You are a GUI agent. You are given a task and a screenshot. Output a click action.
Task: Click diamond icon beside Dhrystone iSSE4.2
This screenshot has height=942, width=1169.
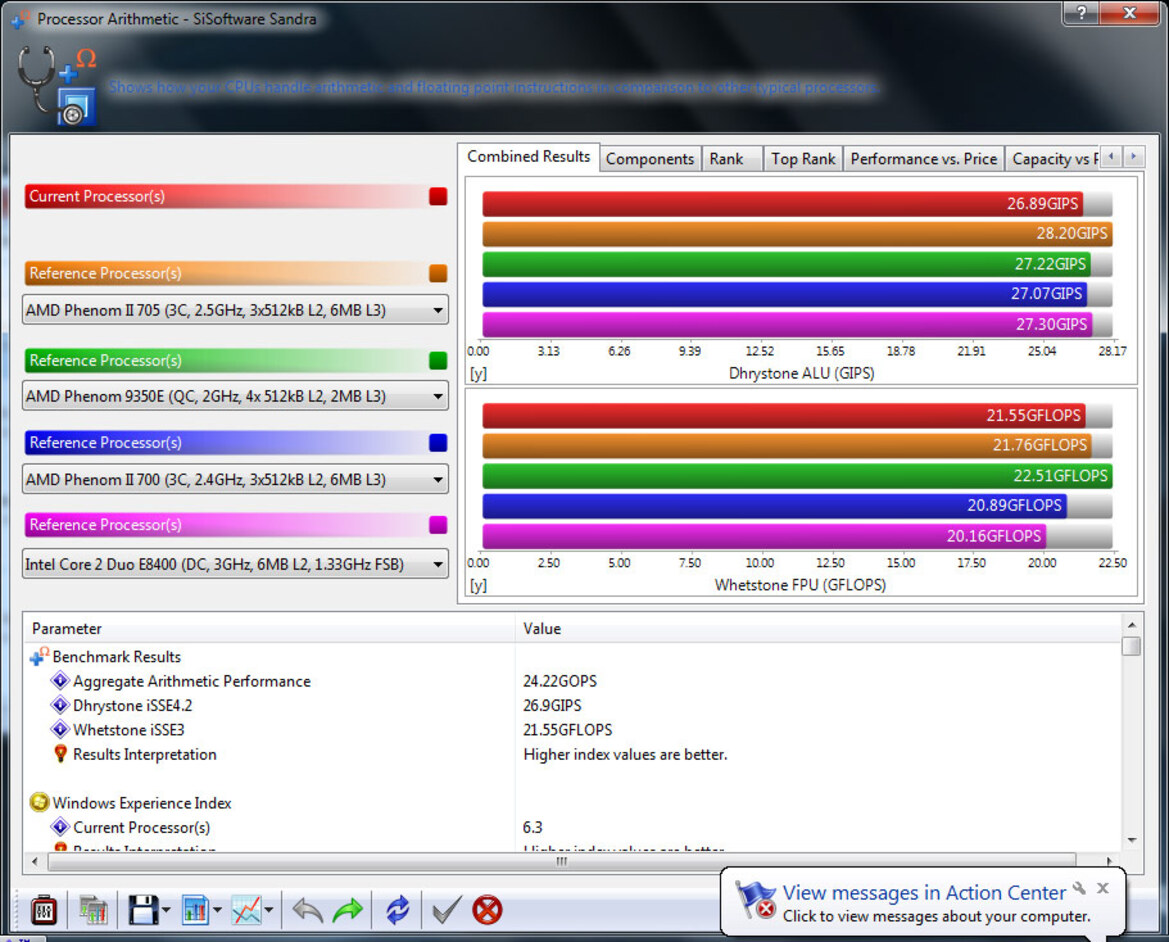60,705
